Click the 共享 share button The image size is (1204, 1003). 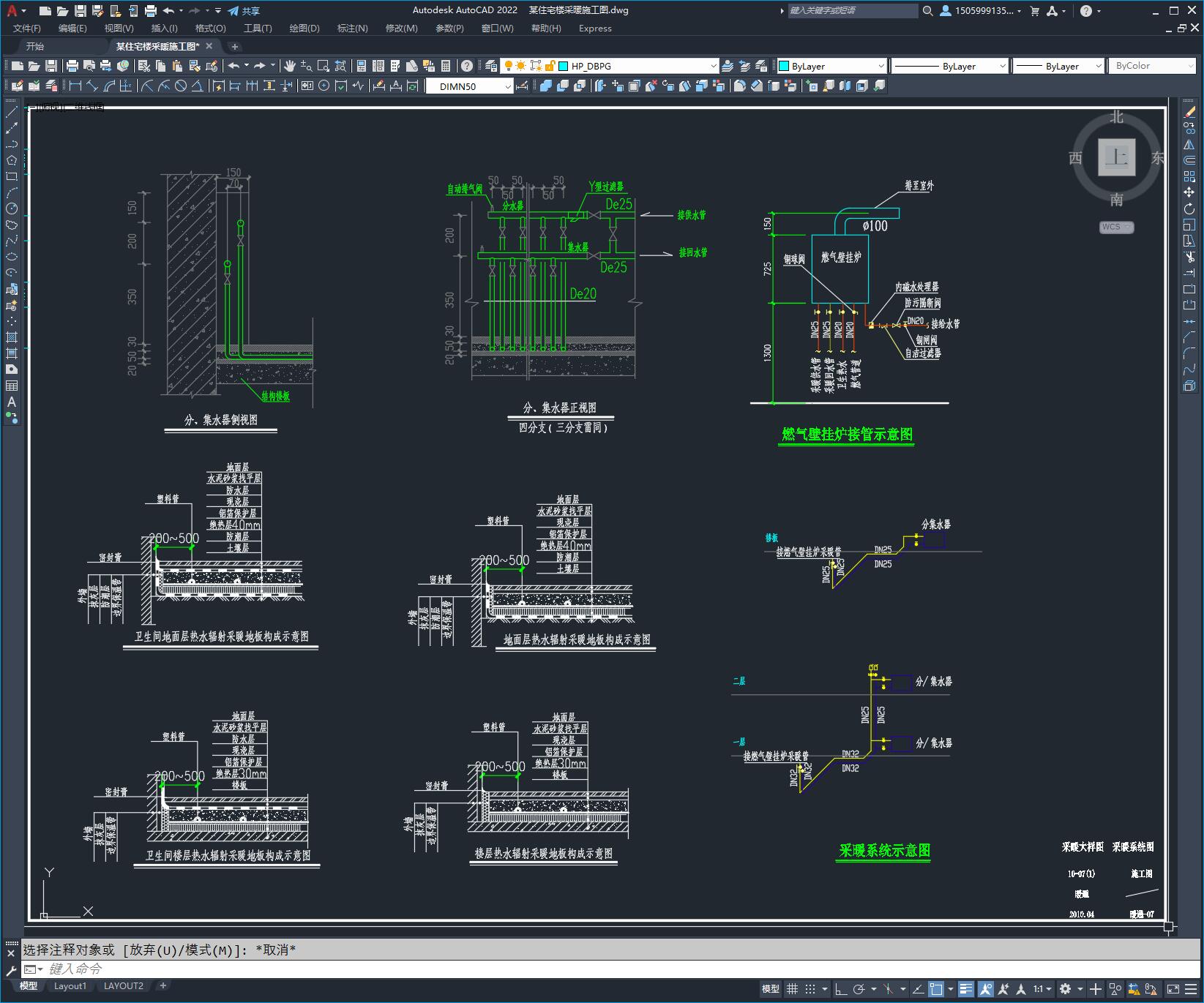244,10
